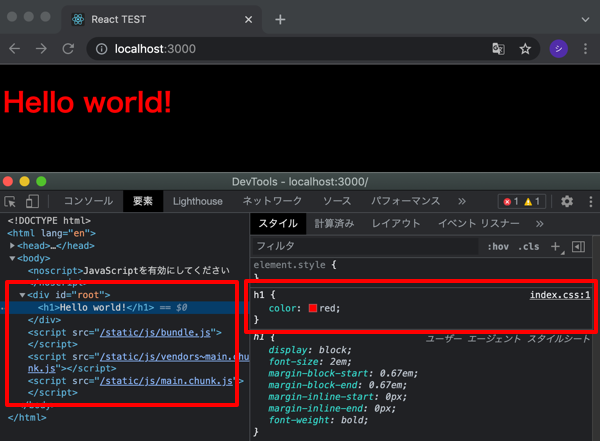The width and height of the screenshot is (600, 441).
Task: Activate the inspect element picker tool
Action: (x=10, y=201)
